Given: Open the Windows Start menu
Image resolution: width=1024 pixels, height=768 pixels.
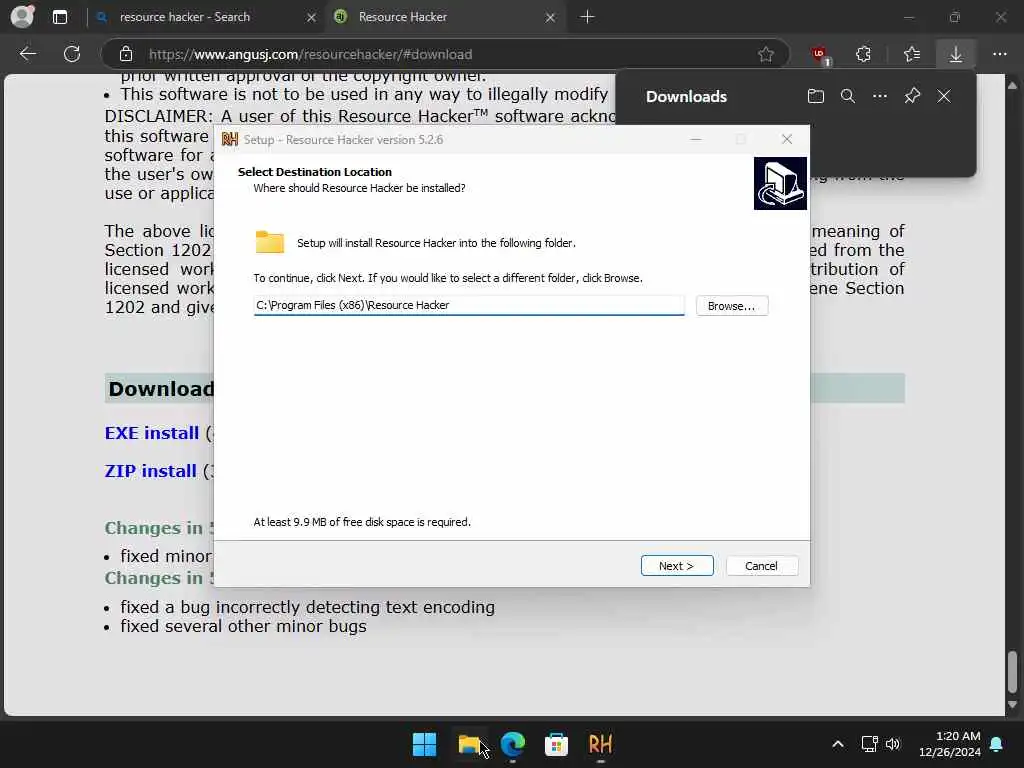Looking at the screenshot, I should (x=424, y=744).
